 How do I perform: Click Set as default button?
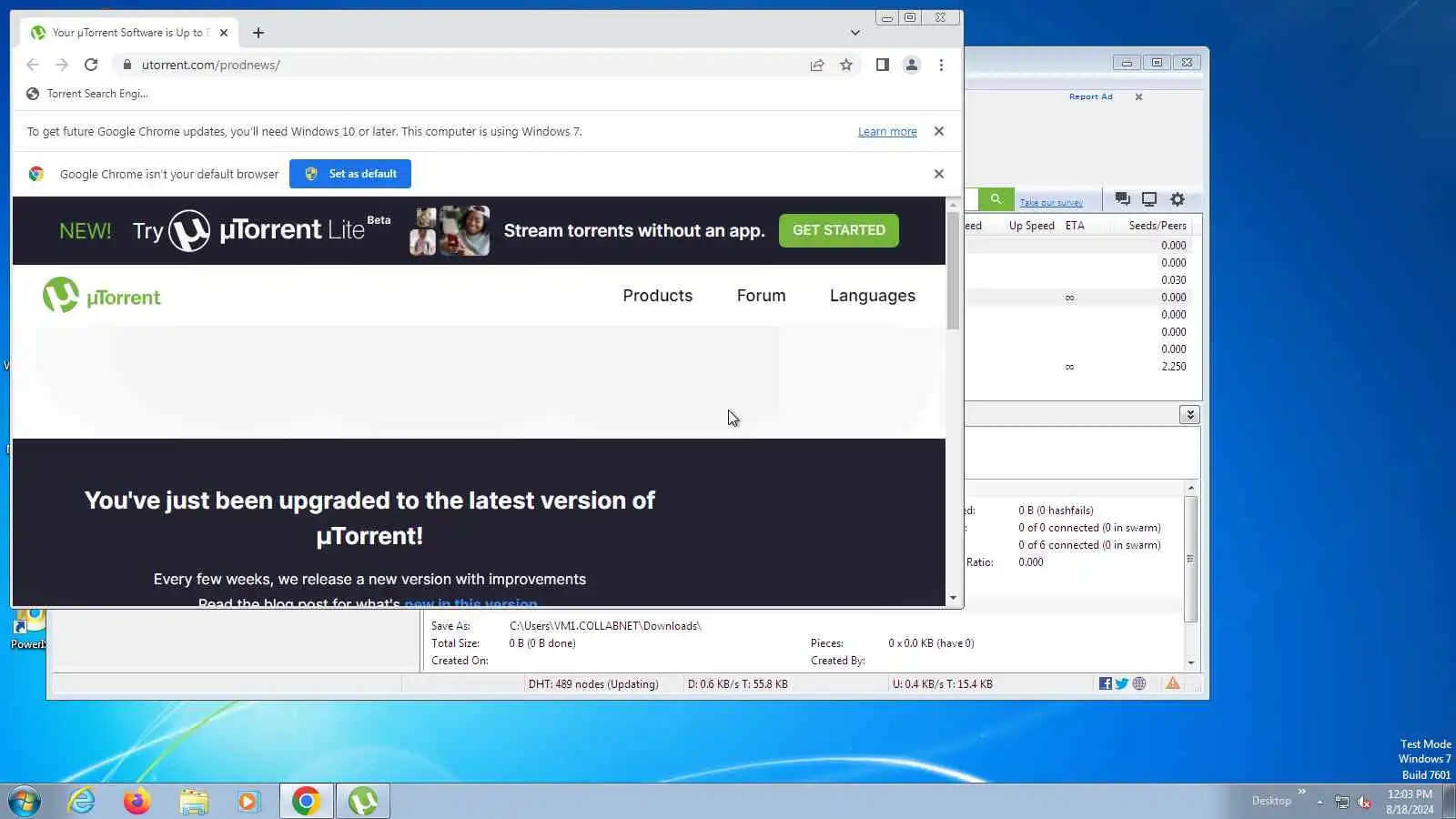[350, 174]
